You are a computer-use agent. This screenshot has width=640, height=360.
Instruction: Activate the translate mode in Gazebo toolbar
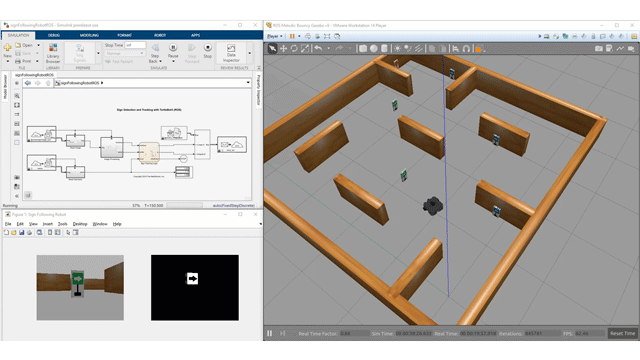point(283,49)
